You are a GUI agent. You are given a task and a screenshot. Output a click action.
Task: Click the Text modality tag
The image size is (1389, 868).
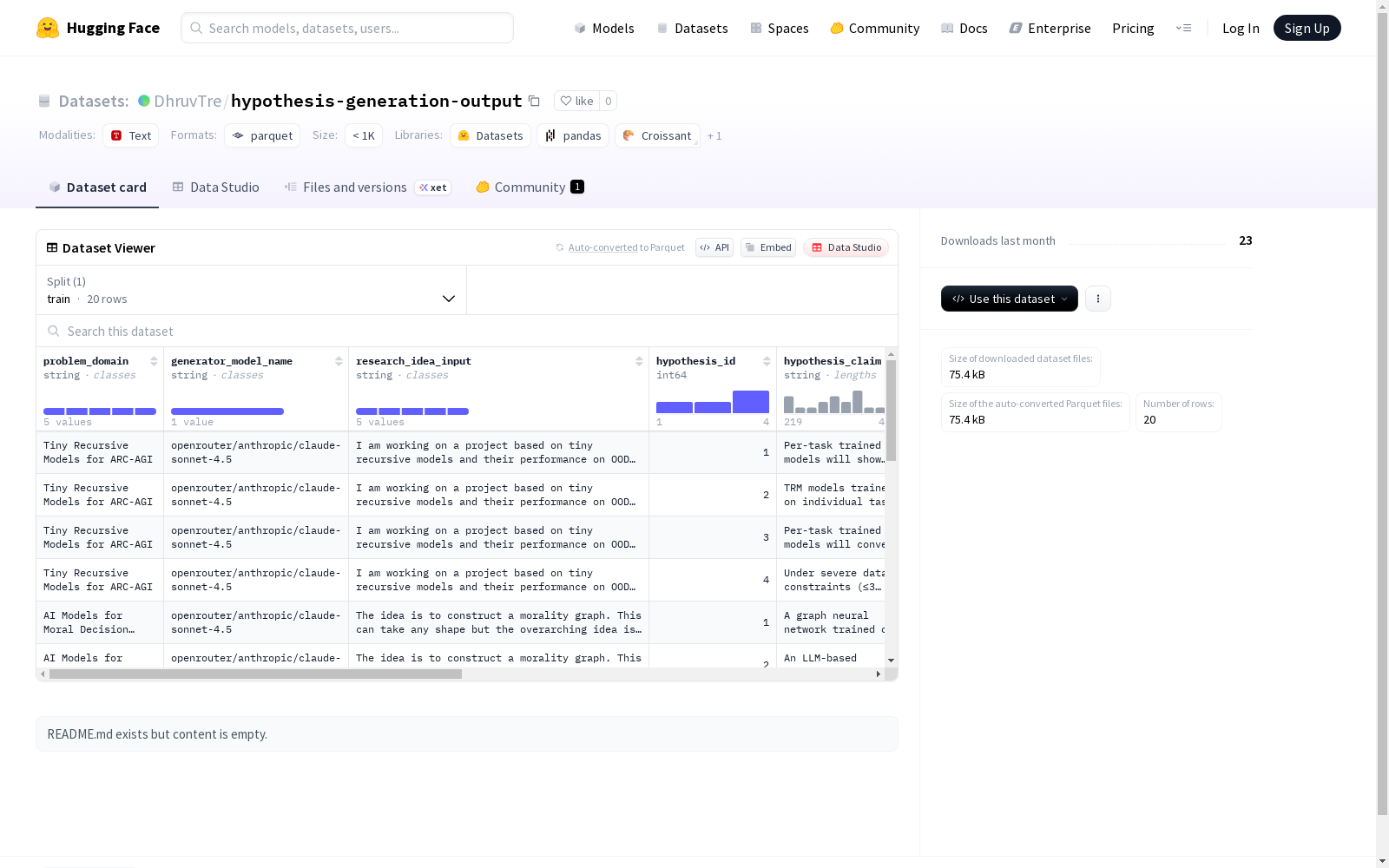(x=131, y=135)
